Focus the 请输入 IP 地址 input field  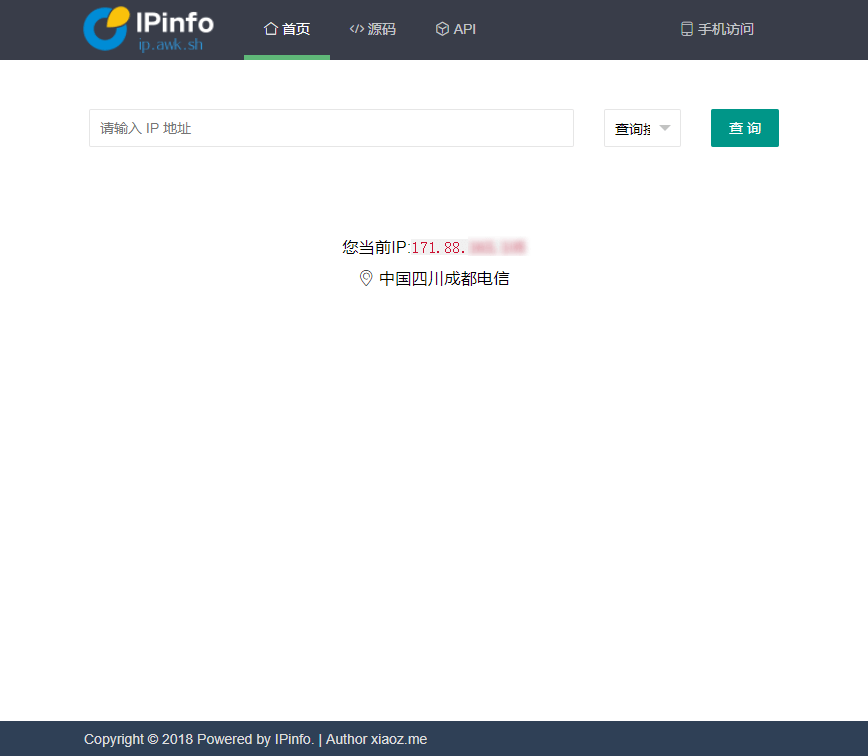pyautogui.click(x=331, y=128)
